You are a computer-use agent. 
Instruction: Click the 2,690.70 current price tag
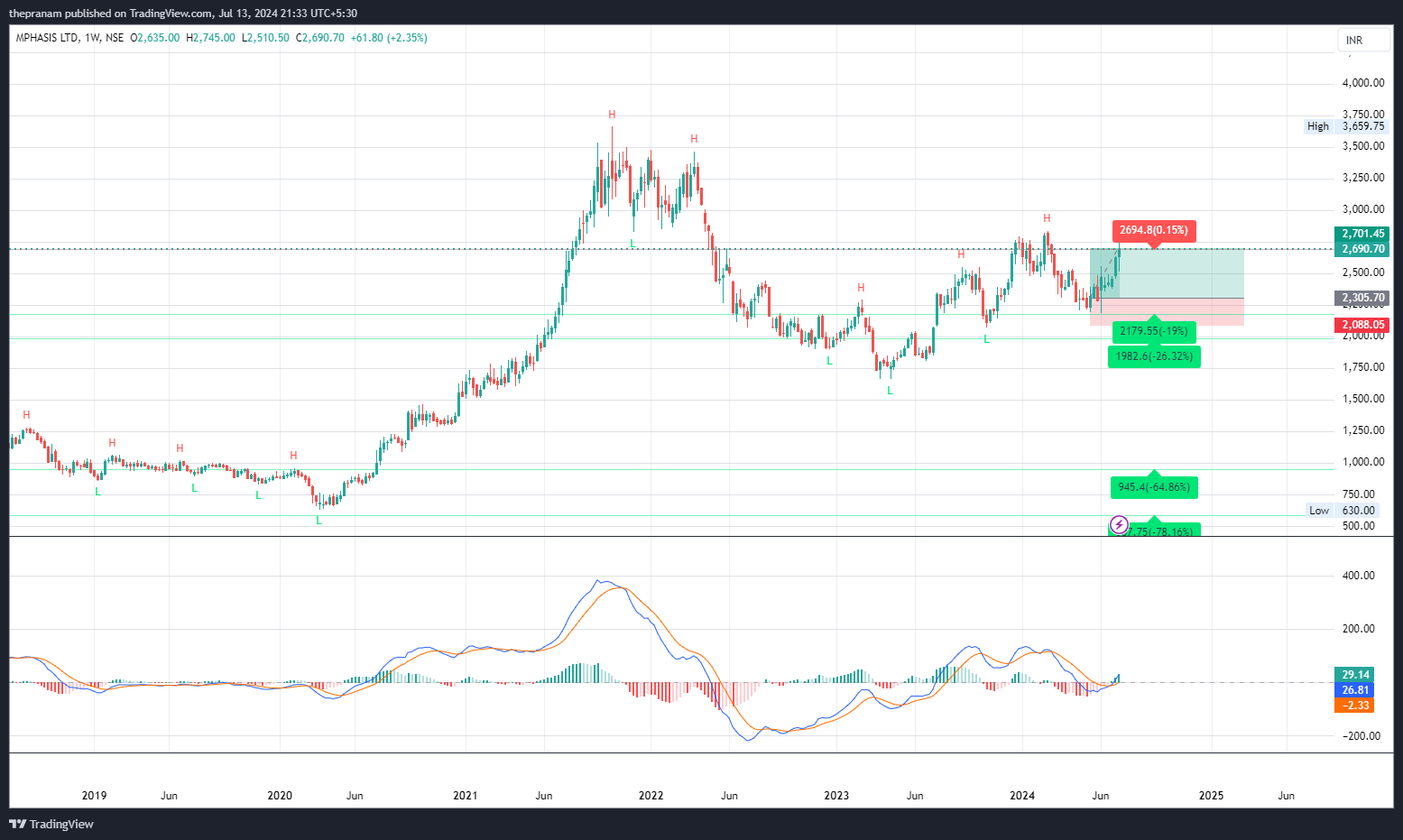1362,249
